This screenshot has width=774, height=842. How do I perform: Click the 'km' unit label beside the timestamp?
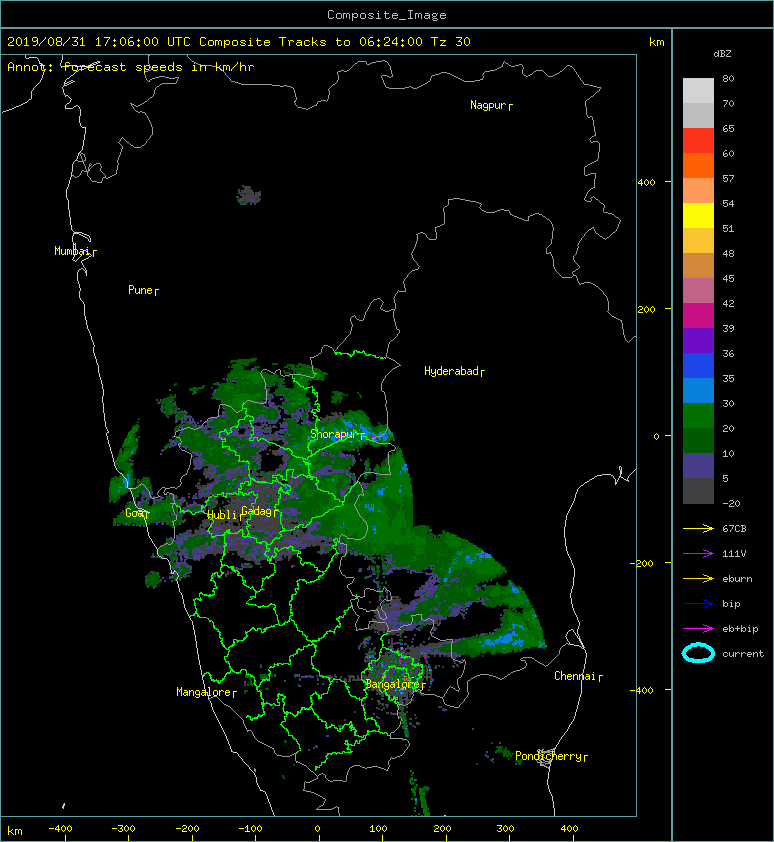[656, 42]
